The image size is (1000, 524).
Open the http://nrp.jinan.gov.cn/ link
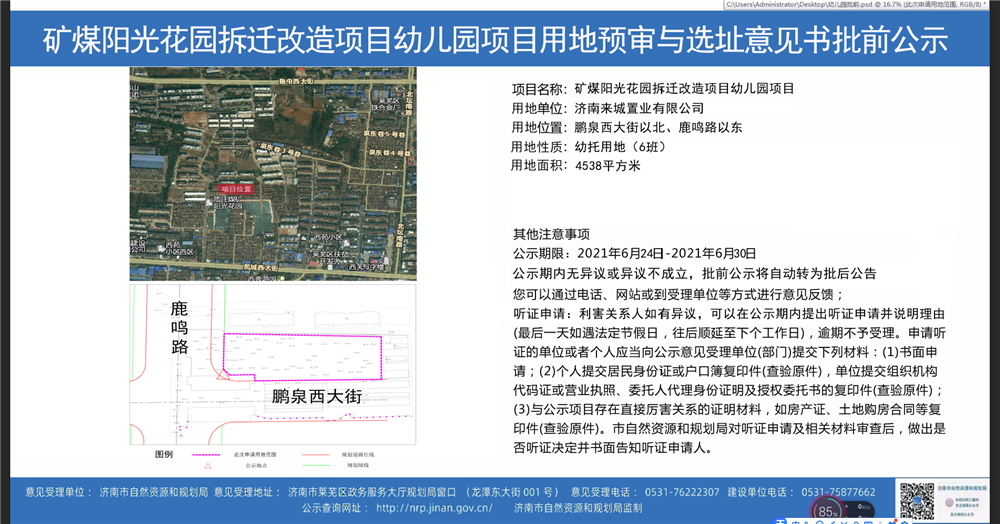pyautogui.click(x=434, y=508)
